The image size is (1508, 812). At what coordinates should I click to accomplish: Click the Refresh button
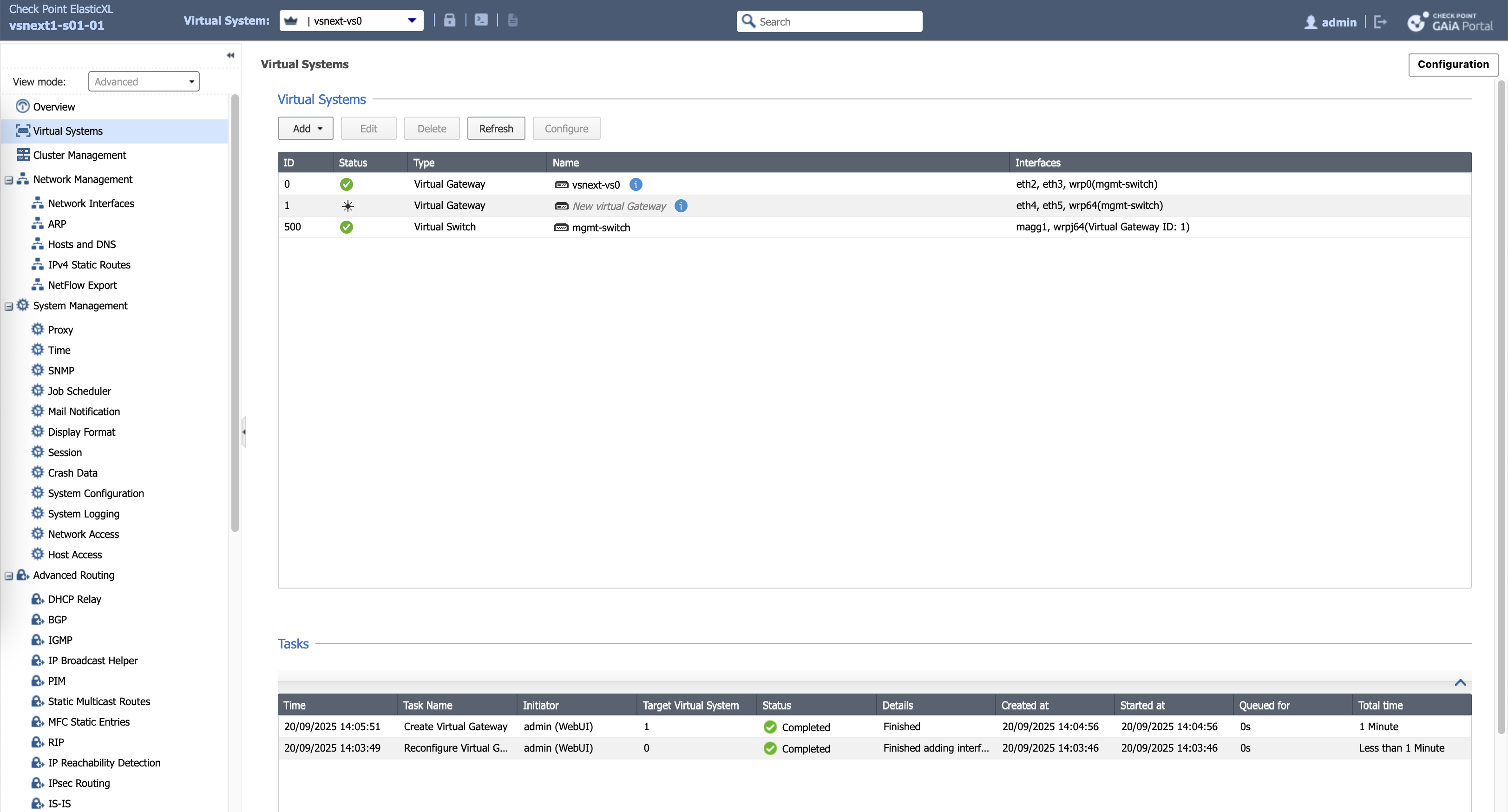pos(495,129)
